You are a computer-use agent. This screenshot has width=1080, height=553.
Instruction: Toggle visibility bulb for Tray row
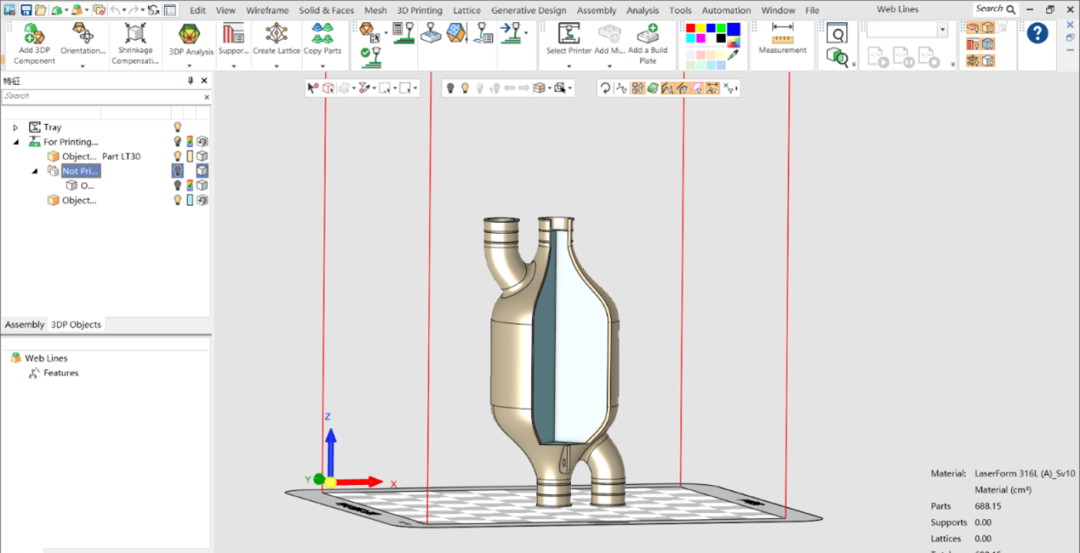(177, 127)
